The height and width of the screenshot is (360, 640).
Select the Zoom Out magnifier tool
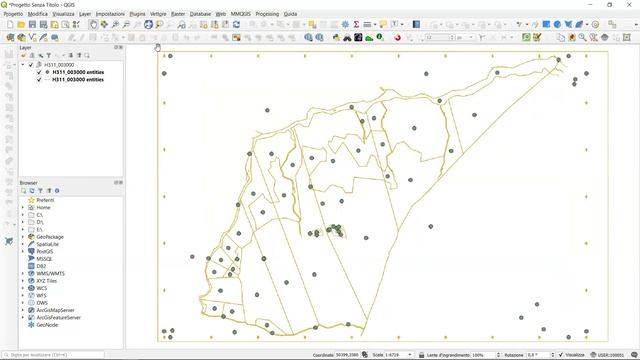click(127, 24)
